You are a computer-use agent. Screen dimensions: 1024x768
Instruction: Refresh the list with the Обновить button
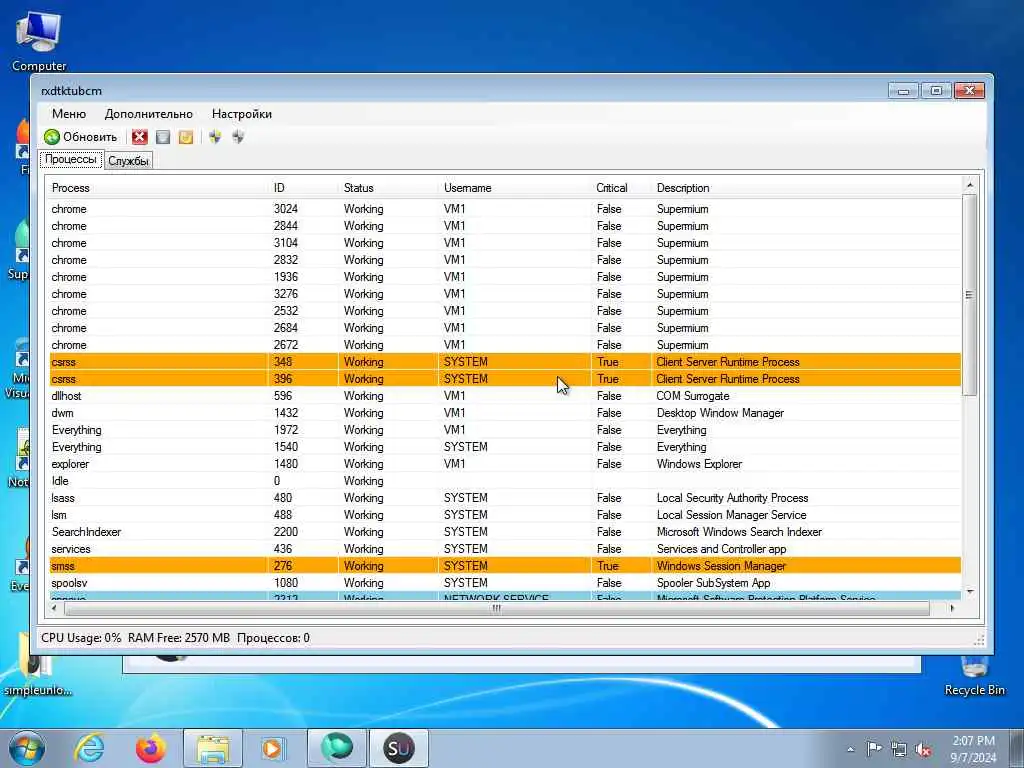(x=80, y=136)
